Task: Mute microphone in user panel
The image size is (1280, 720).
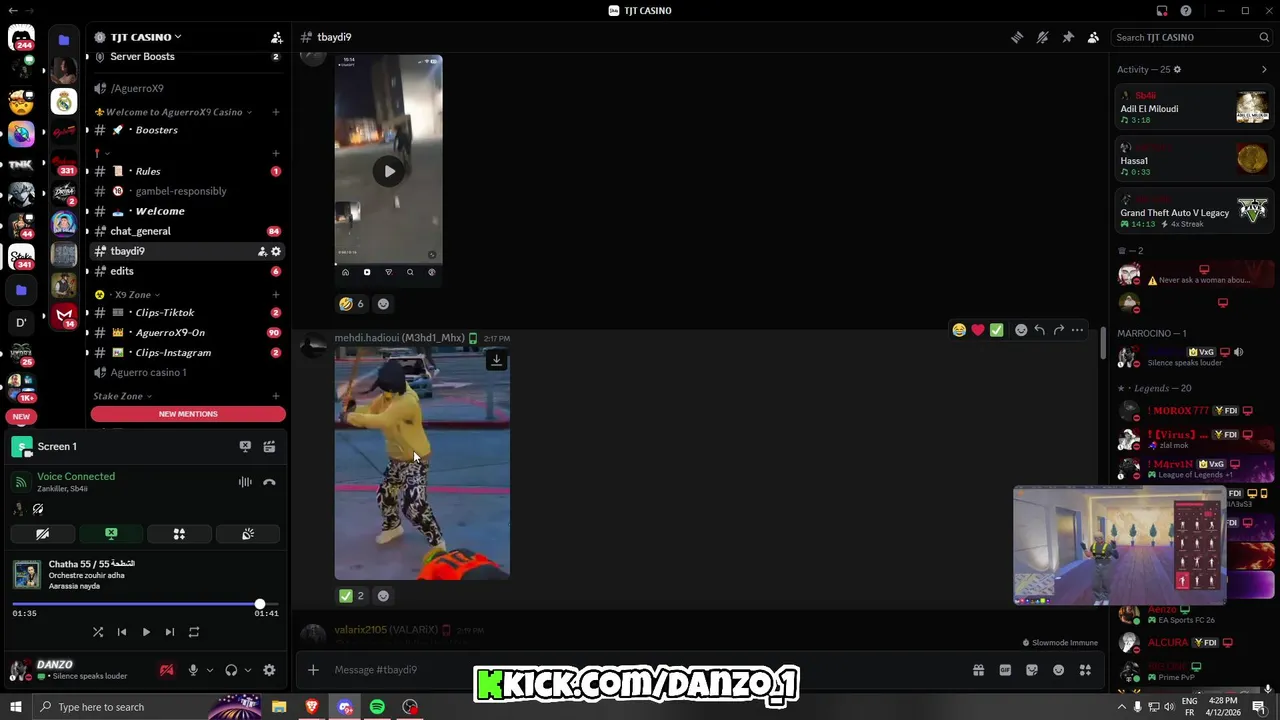Action: tap(193, 670)
